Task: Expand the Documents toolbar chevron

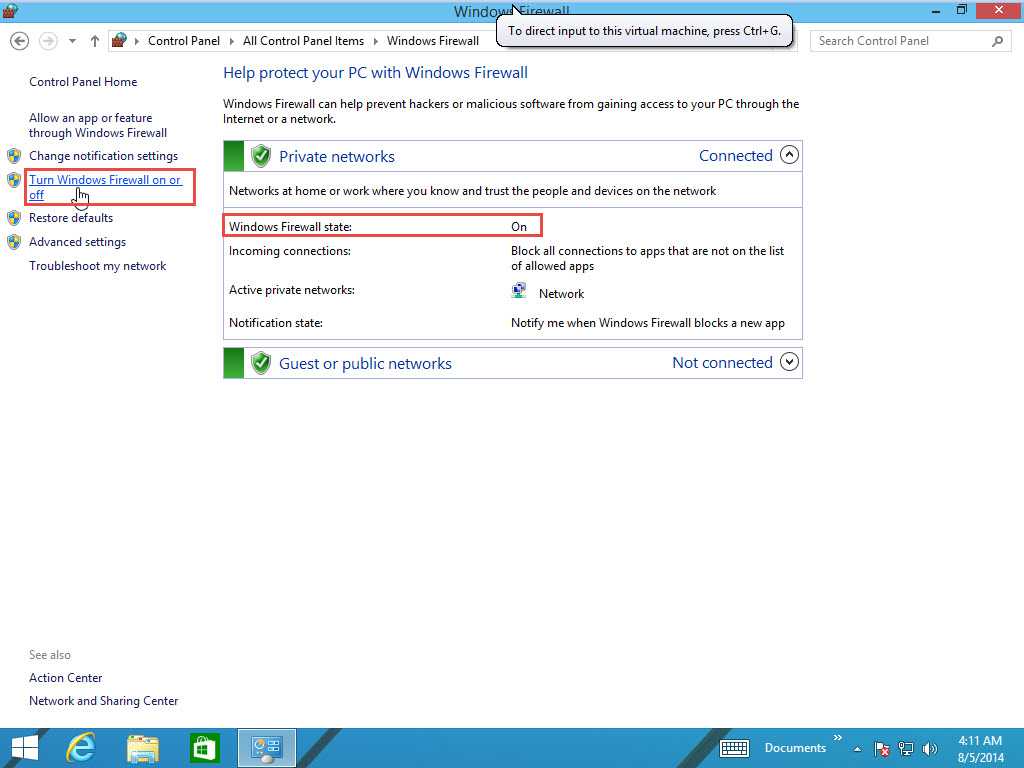Action: coord(838,738)
